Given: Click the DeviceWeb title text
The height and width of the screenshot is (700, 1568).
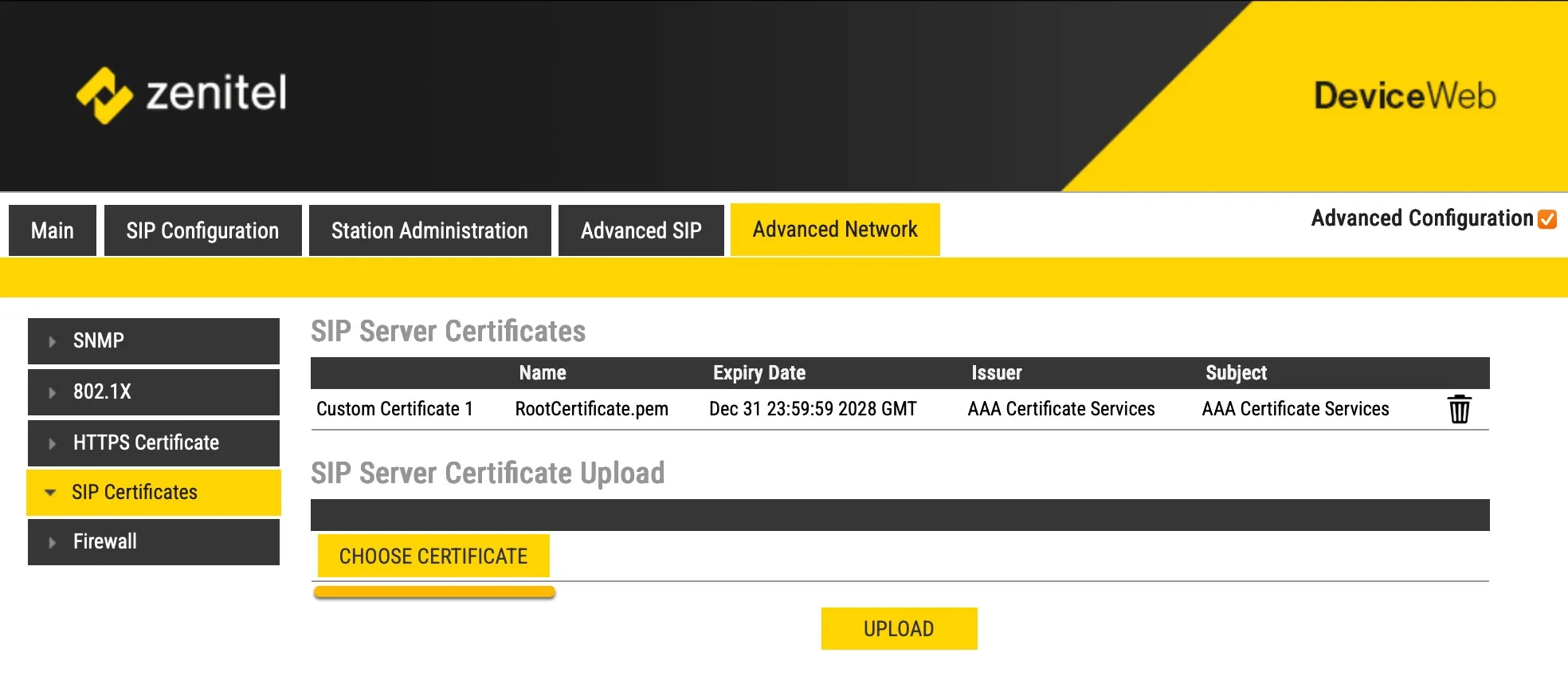Looking at the screenshot, I should coord(1405,96).
